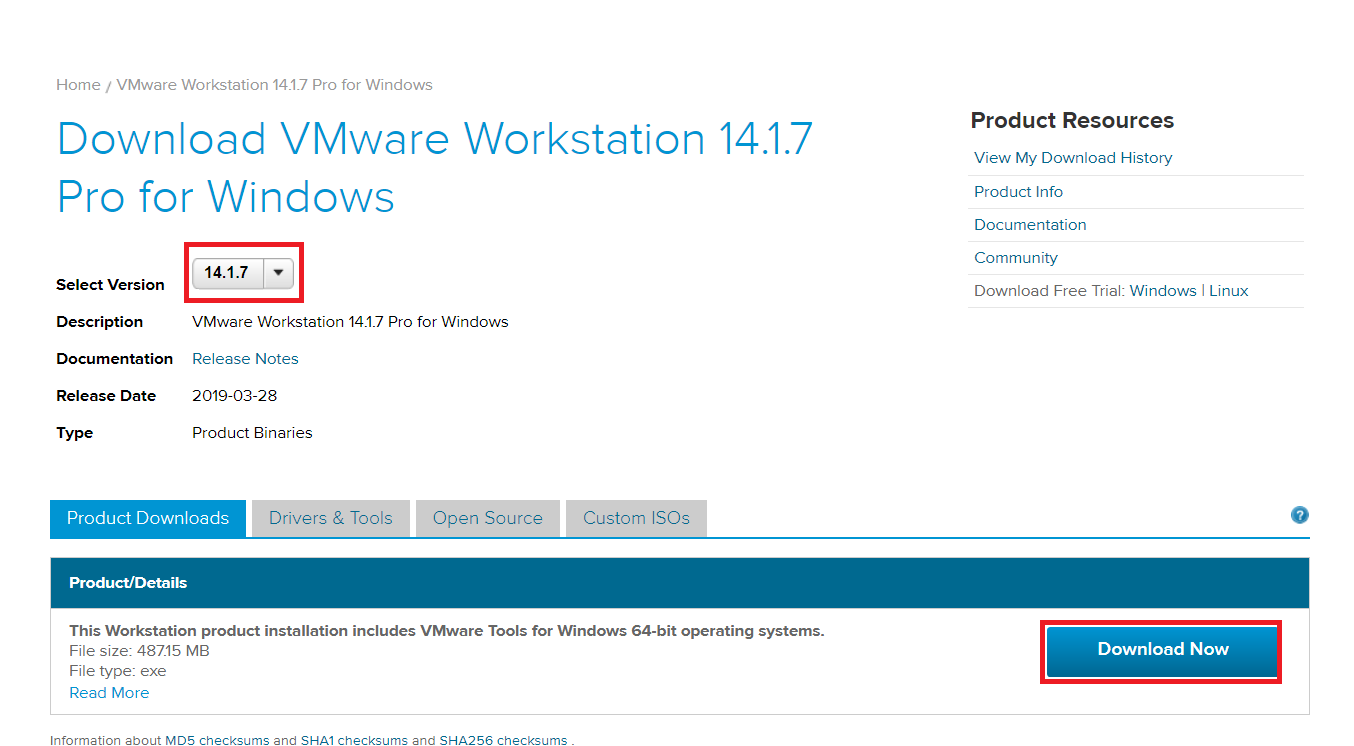Click the Windows free trial link
The image size is (1354, 746).
click(x=1163, y=291)
